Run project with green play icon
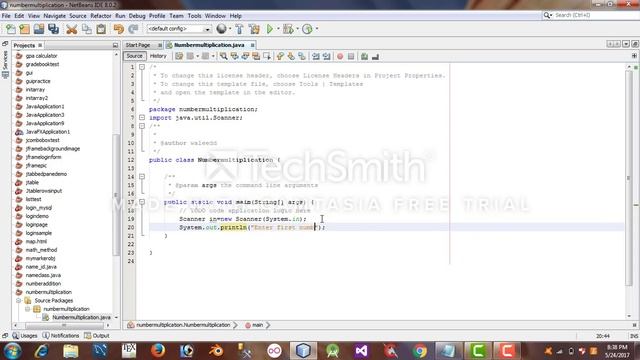This screenshot has width=640, height=360. click(x=270, y=29)
